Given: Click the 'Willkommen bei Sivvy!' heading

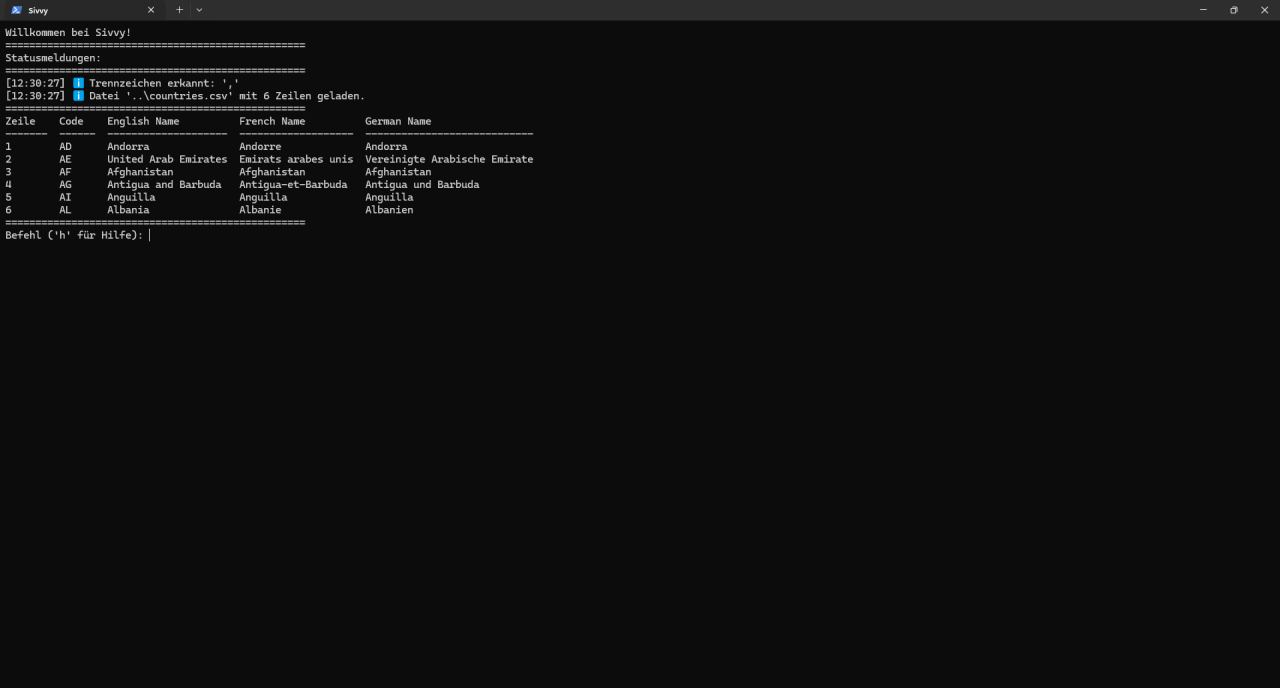Looking at the screenshot, I should pyautogui.click(x=68, y=32).
